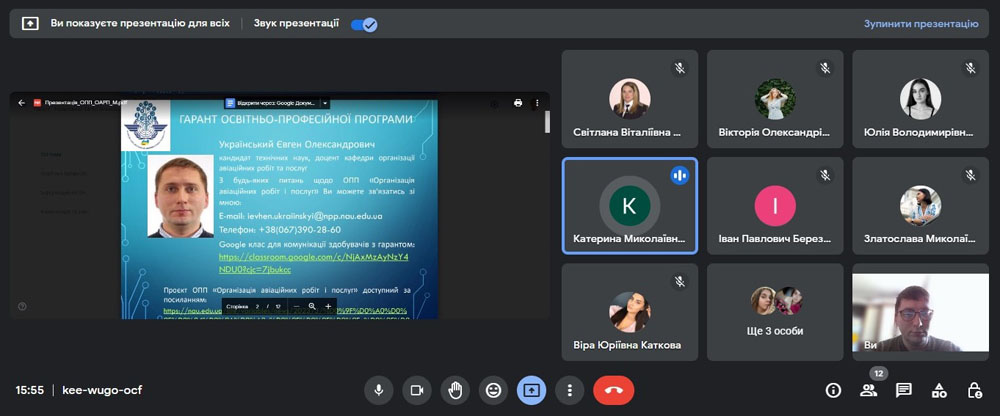The height and width of the screenshot is (416, 1000).
Task: Open the activities panel
Action: click(939, 390)
